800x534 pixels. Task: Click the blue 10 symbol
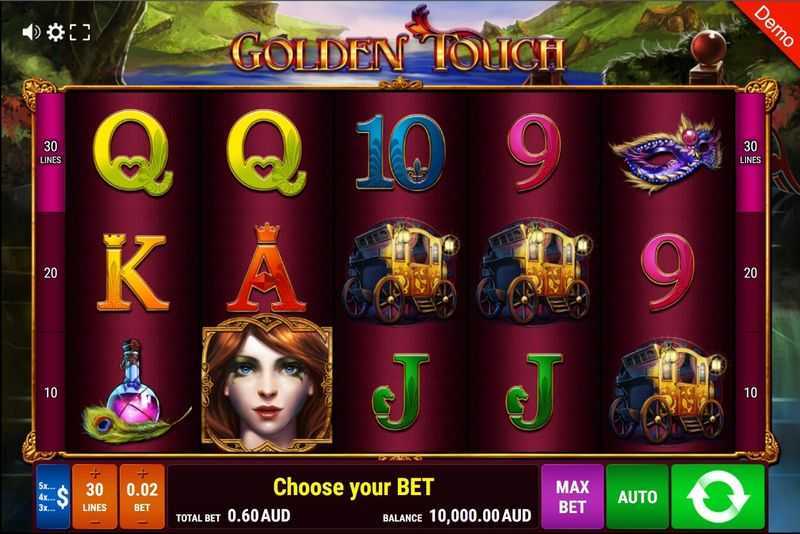pos(400,153)
